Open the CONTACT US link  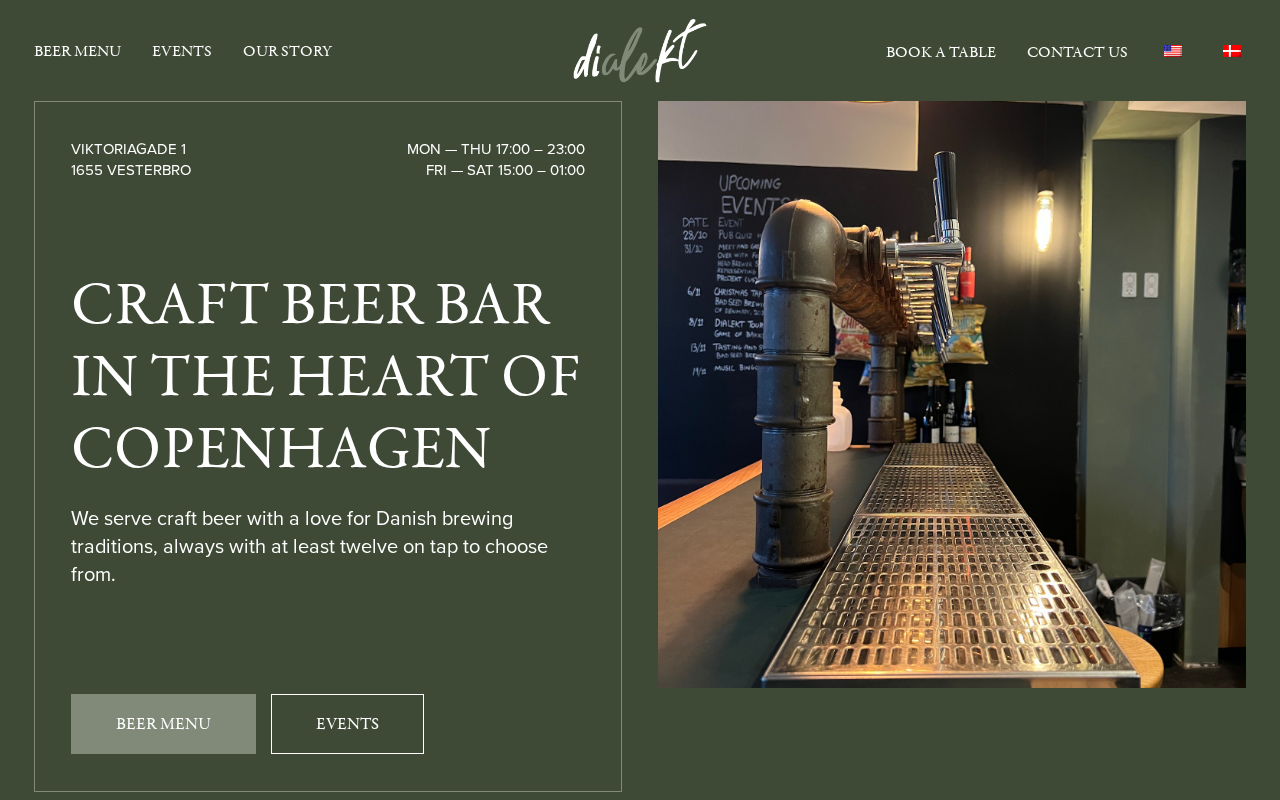tap(1077, 52)
